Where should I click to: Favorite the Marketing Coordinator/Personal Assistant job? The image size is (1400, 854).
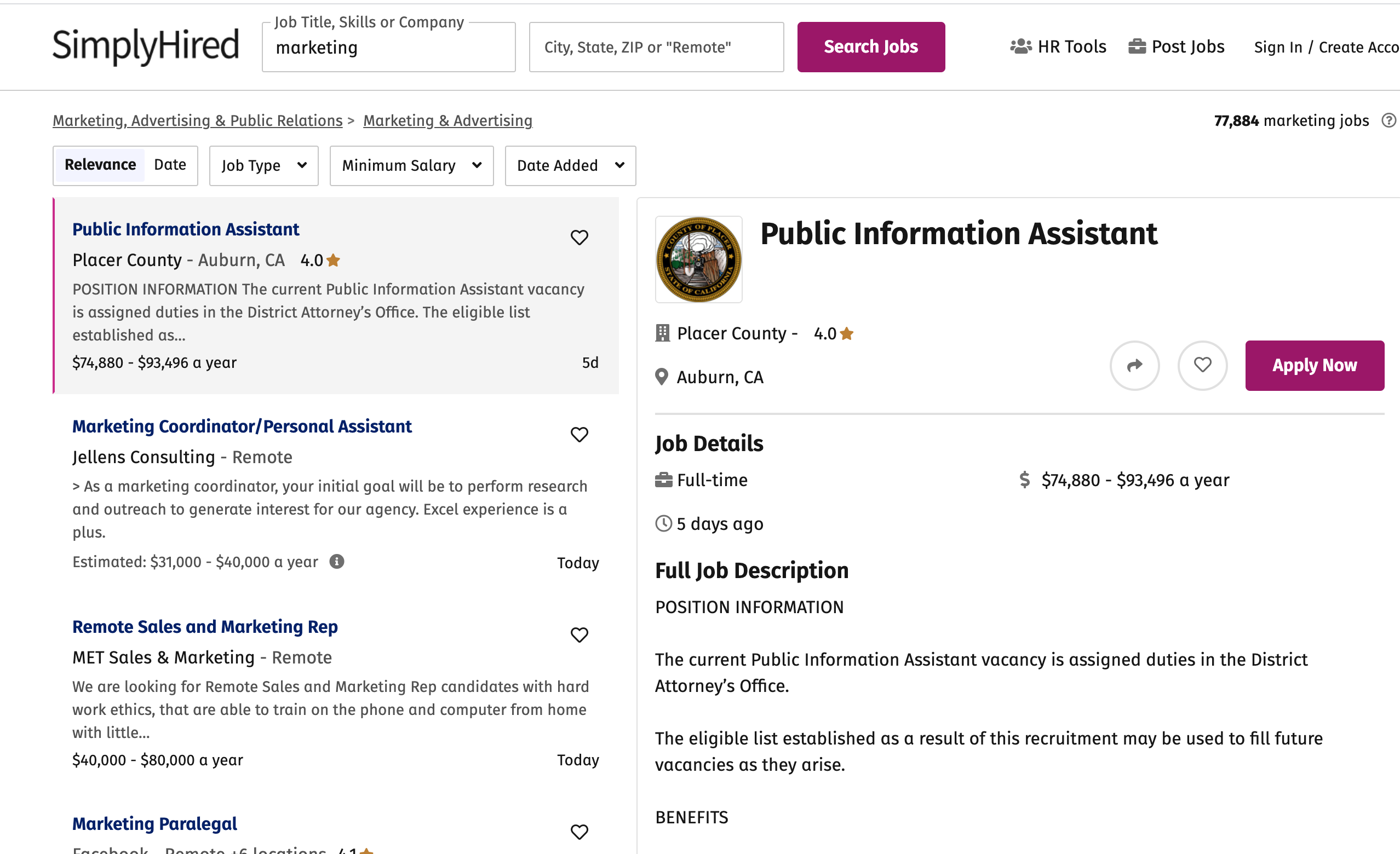(x=579, y=434)
